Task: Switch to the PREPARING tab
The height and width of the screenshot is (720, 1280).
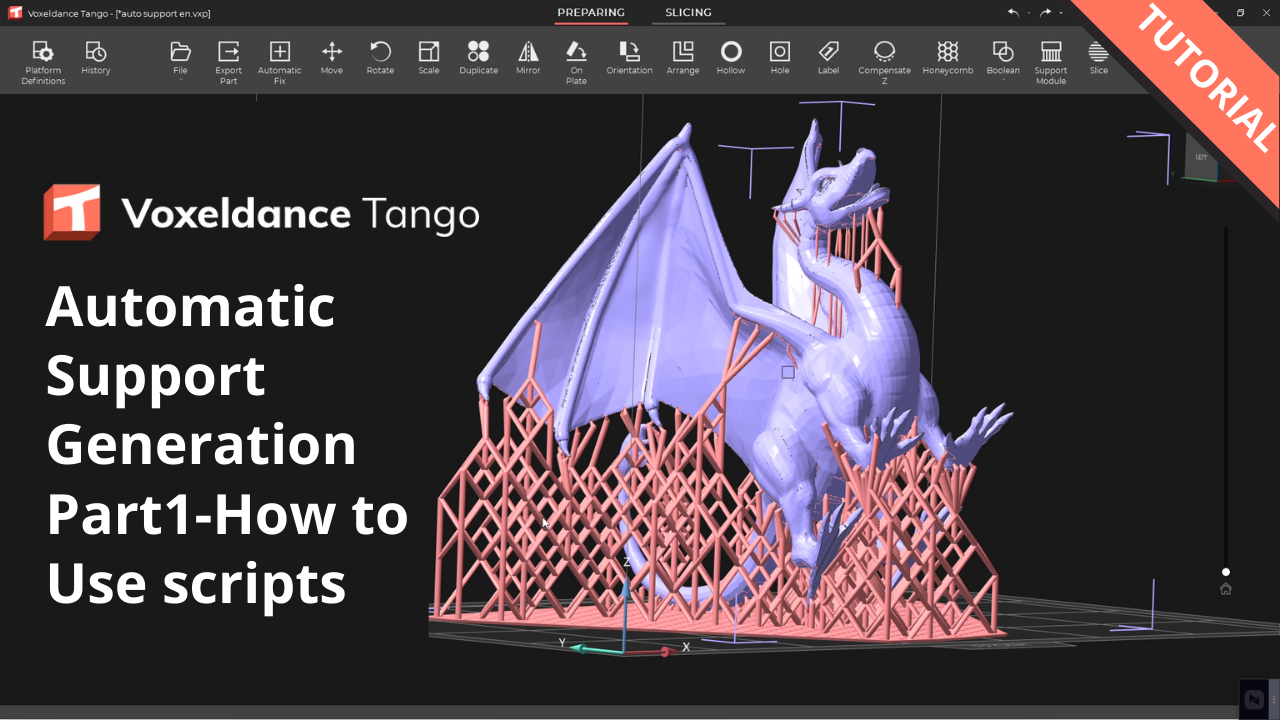Action: [591, 13]
